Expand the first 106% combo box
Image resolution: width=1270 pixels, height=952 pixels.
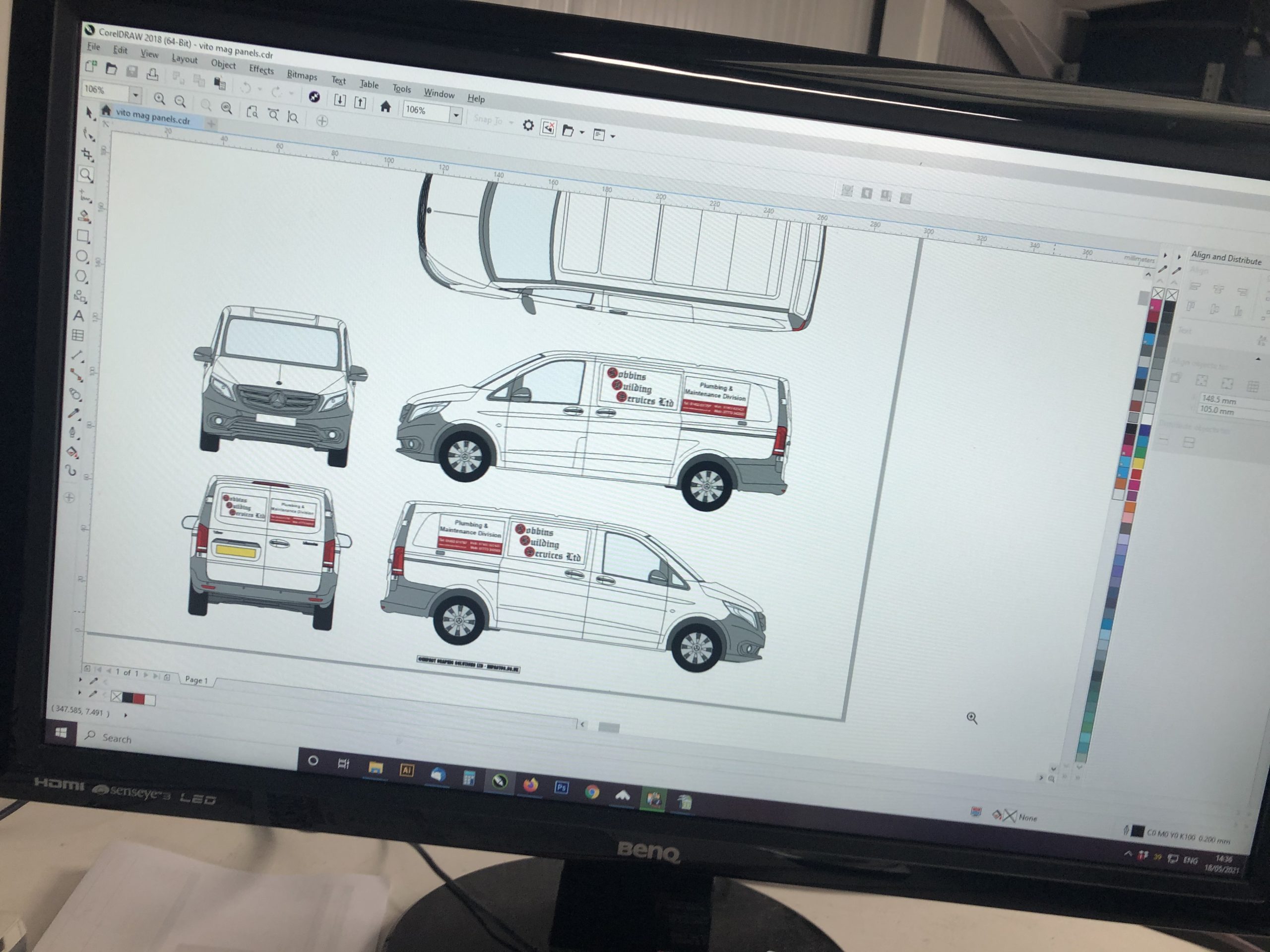(x=135, y=94)
